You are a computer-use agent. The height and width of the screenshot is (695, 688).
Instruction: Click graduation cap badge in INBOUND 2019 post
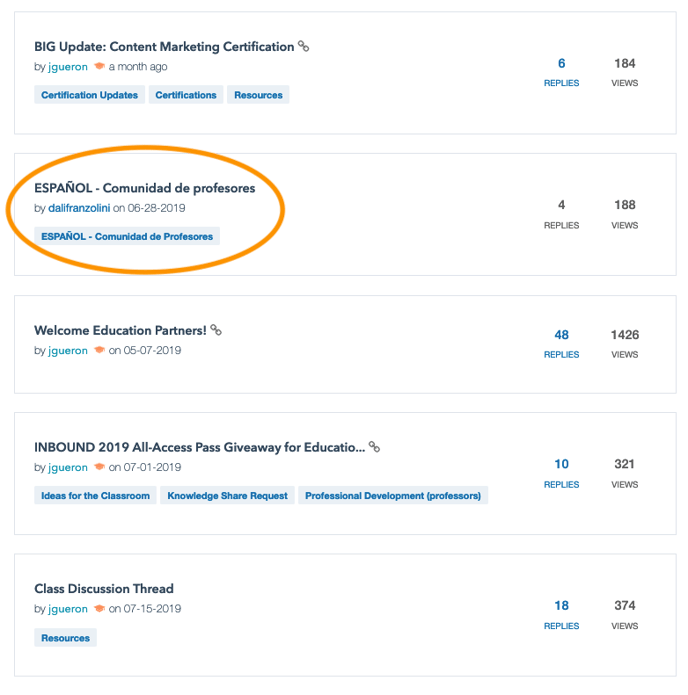99,467
